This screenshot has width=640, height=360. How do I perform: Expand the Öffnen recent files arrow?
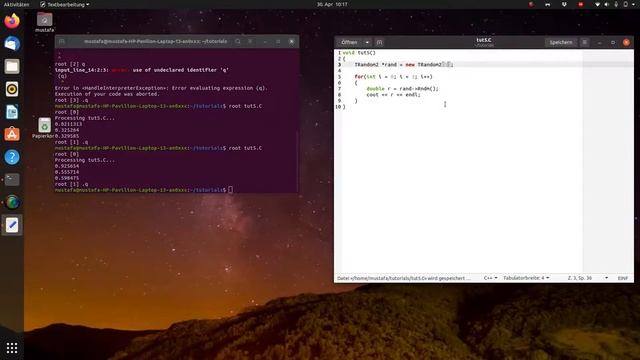coord(367,42)
